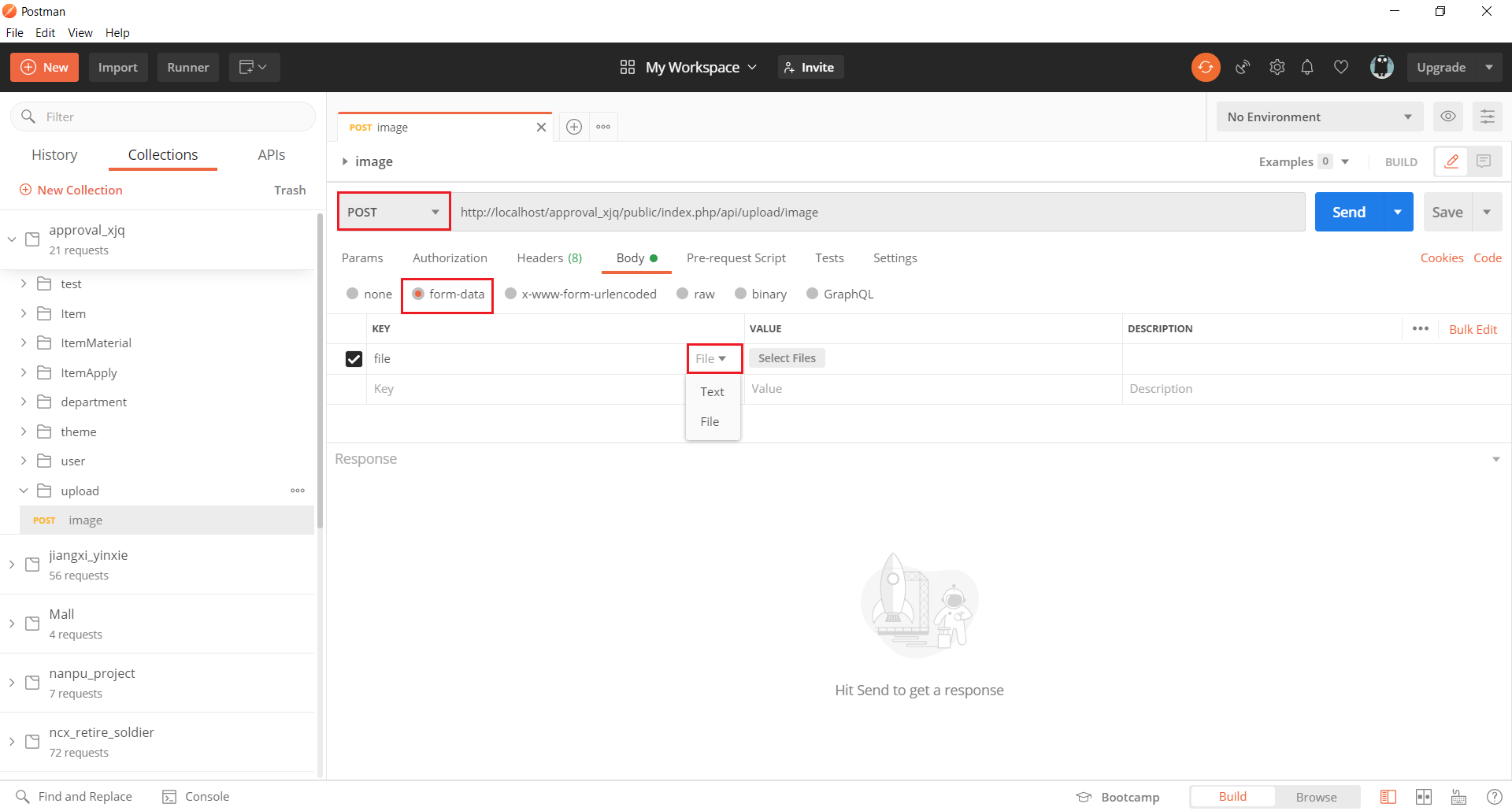Screen dimensions: 1512x811
Task: Click the blue Send button
Action: click(1349, 212)
